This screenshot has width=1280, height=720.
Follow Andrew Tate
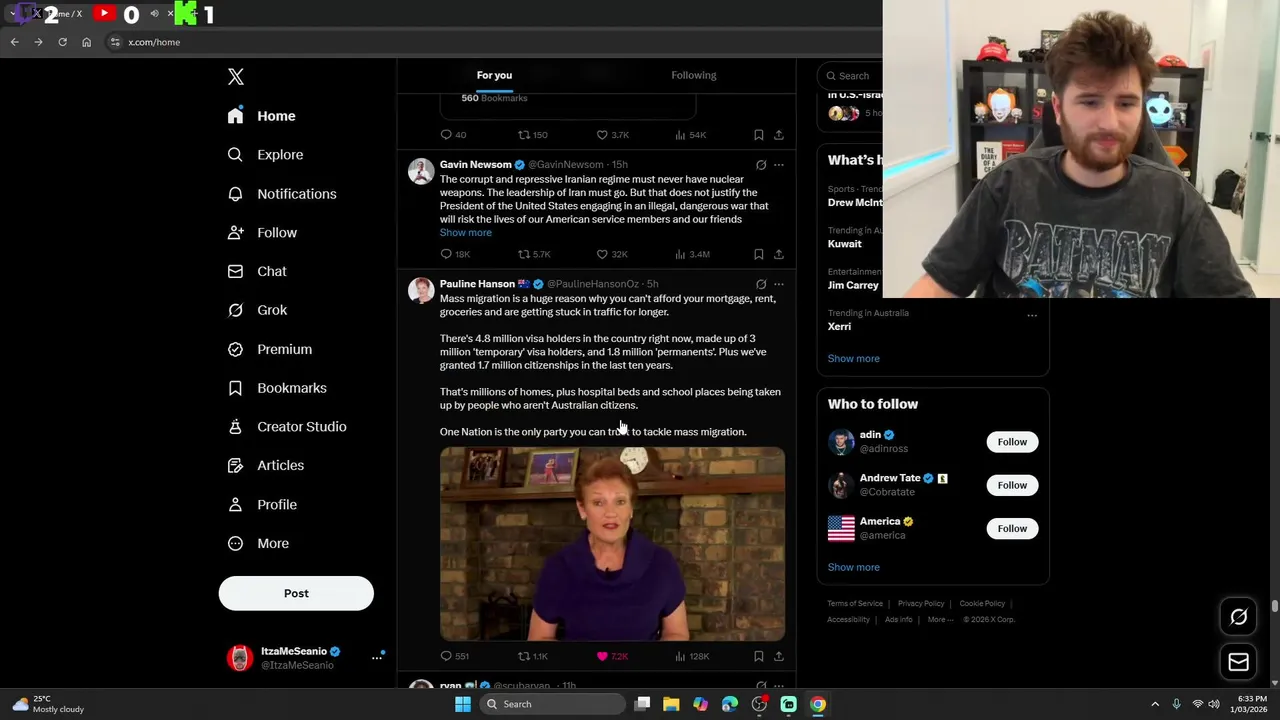[x=1012, y=485]
